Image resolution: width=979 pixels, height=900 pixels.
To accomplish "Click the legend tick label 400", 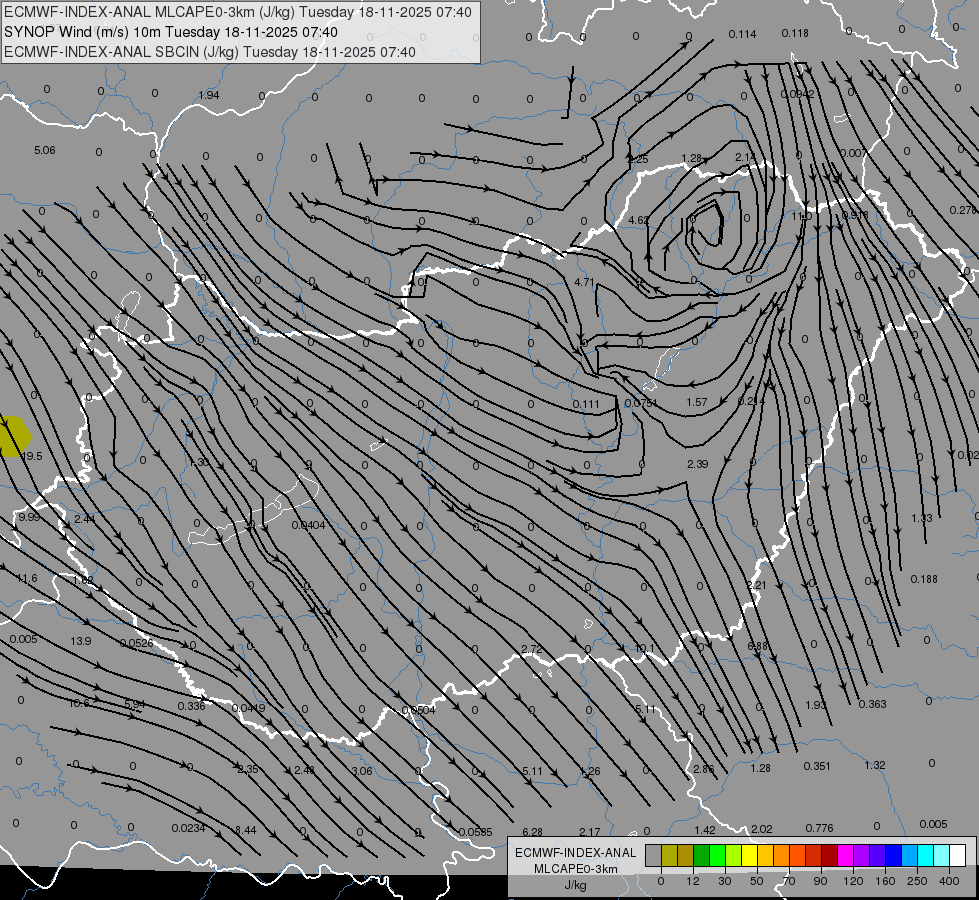I will click(949, 881).
